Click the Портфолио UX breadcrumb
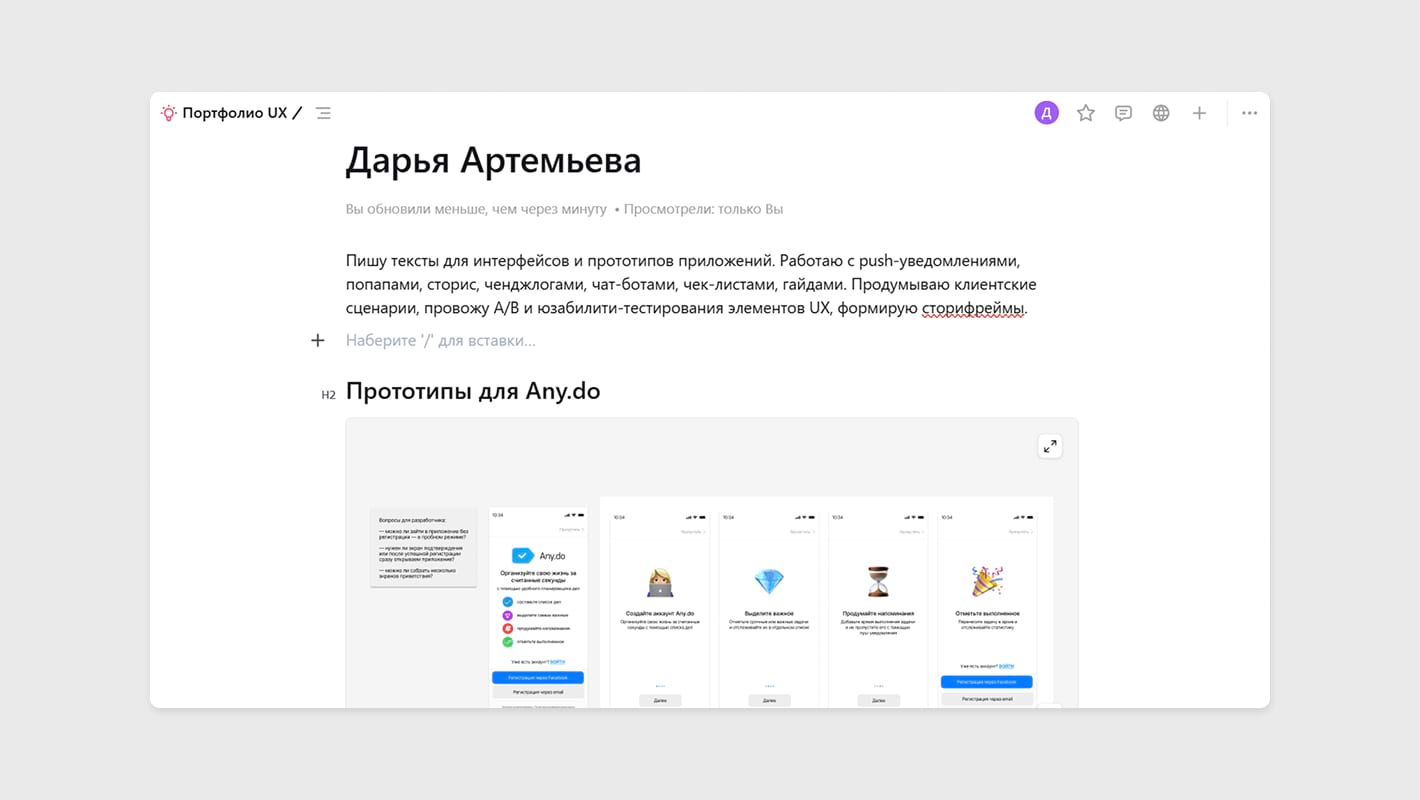1420x800 pixels. tap(234, 113)
